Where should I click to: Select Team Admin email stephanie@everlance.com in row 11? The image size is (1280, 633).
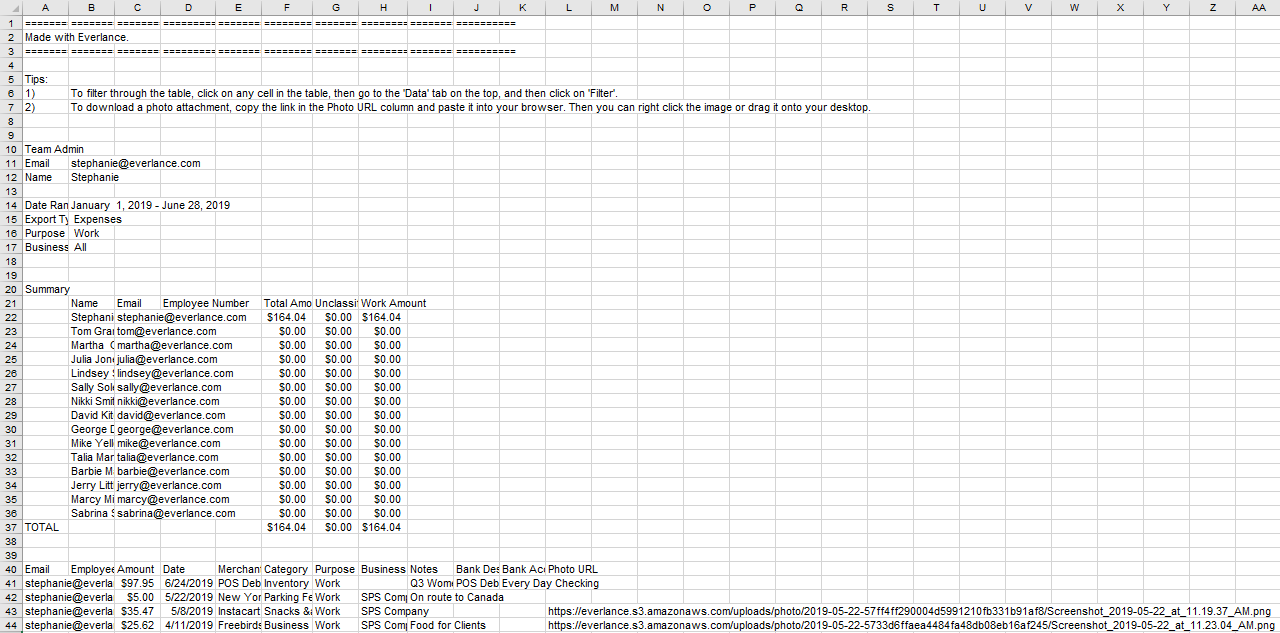[135, 163]
